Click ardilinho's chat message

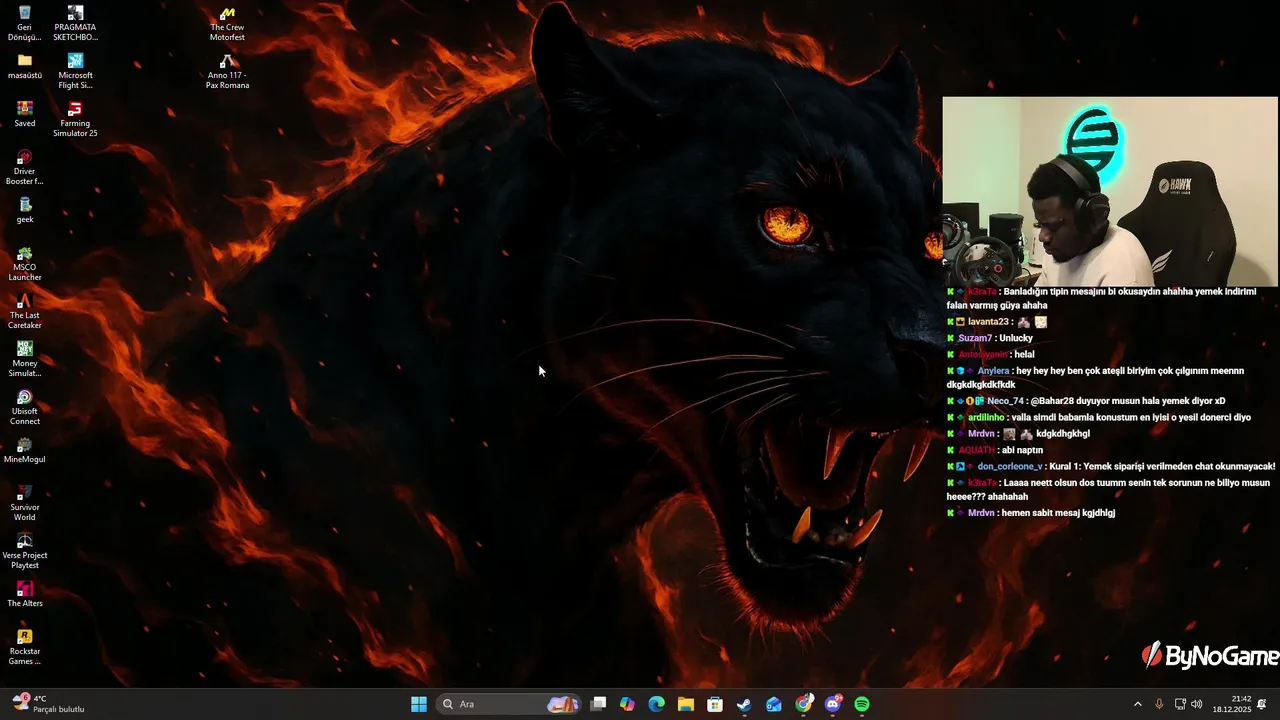click(1099, 417)
